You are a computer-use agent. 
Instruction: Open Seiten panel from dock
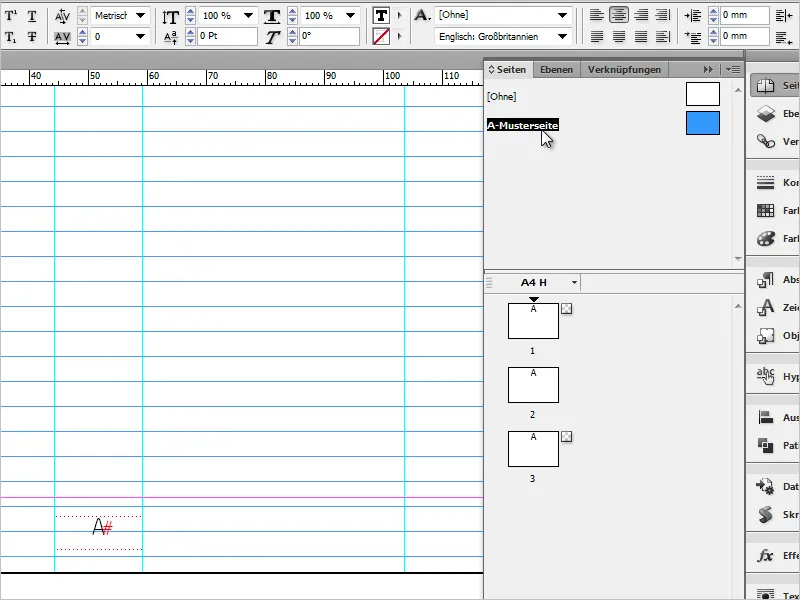(776, 86)
